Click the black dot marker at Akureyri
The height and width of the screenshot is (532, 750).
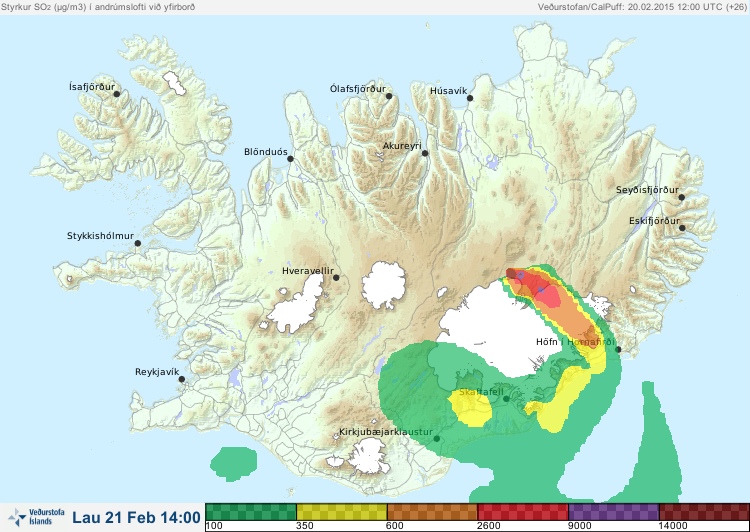(x=425, y=153)
